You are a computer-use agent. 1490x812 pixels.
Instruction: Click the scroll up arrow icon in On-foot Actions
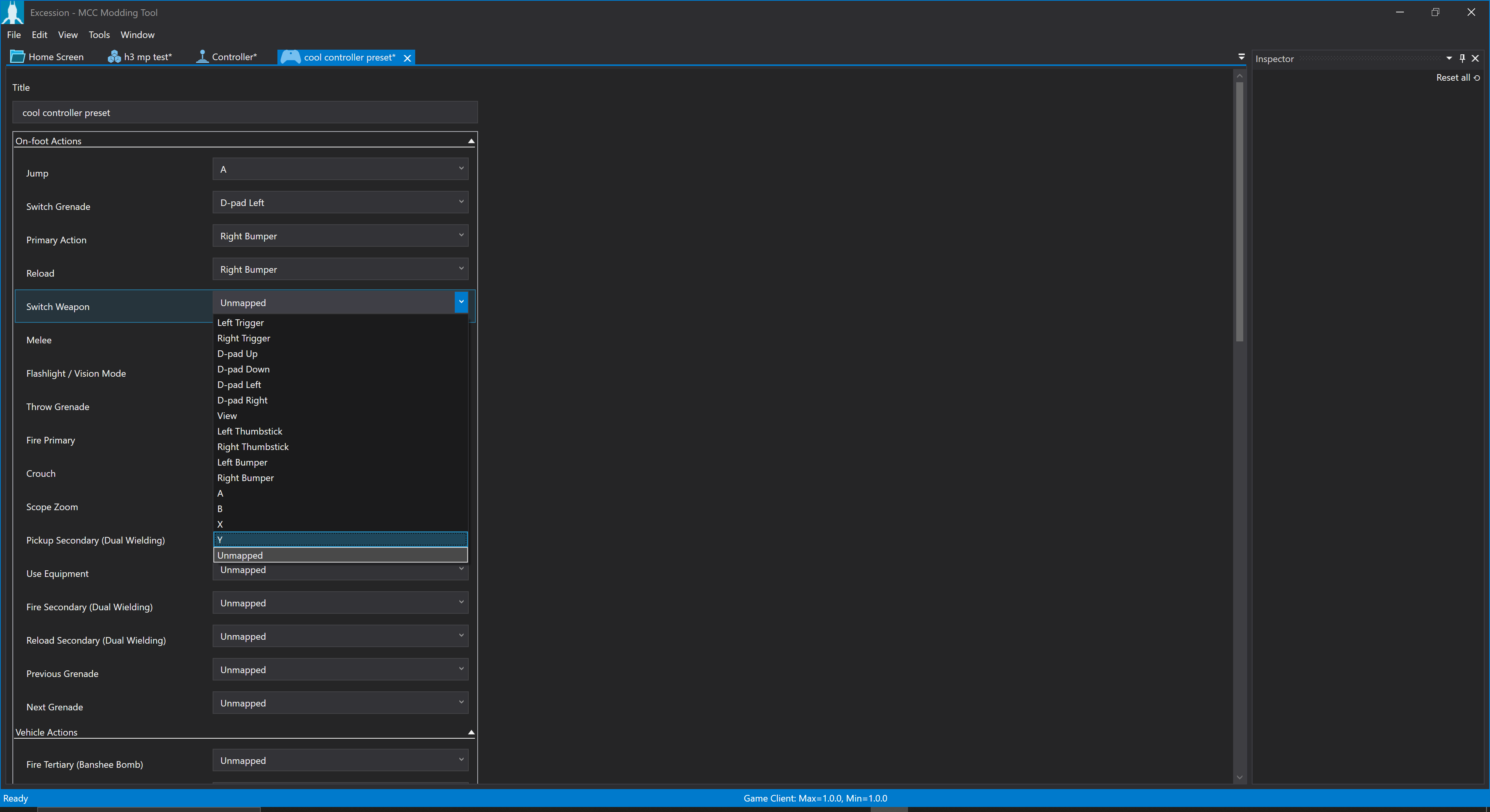[x=471, y=141]
